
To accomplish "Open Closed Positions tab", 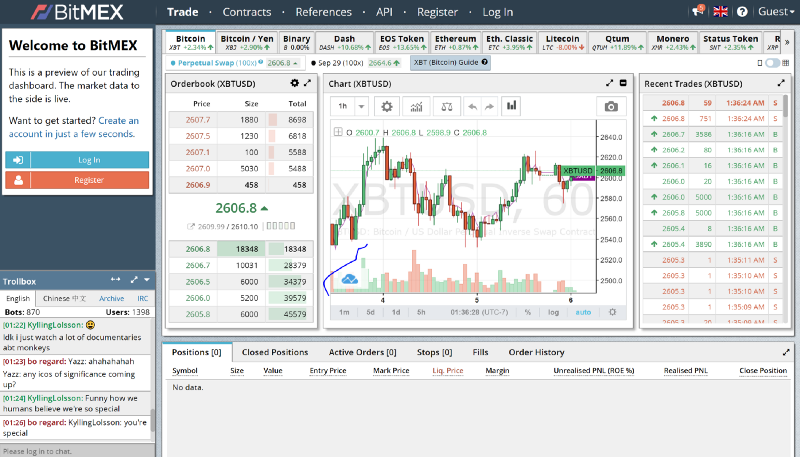I will coord(275,352).
